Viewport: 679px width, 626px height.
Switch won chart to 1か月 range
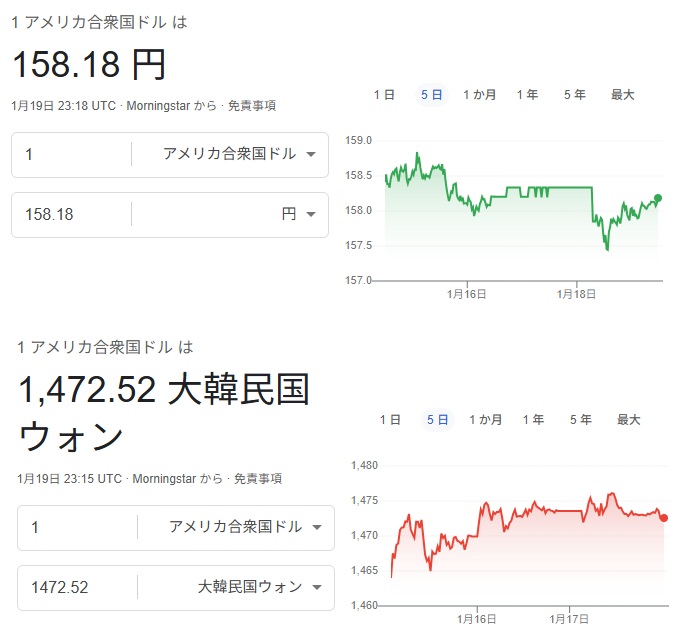point(485,419)
